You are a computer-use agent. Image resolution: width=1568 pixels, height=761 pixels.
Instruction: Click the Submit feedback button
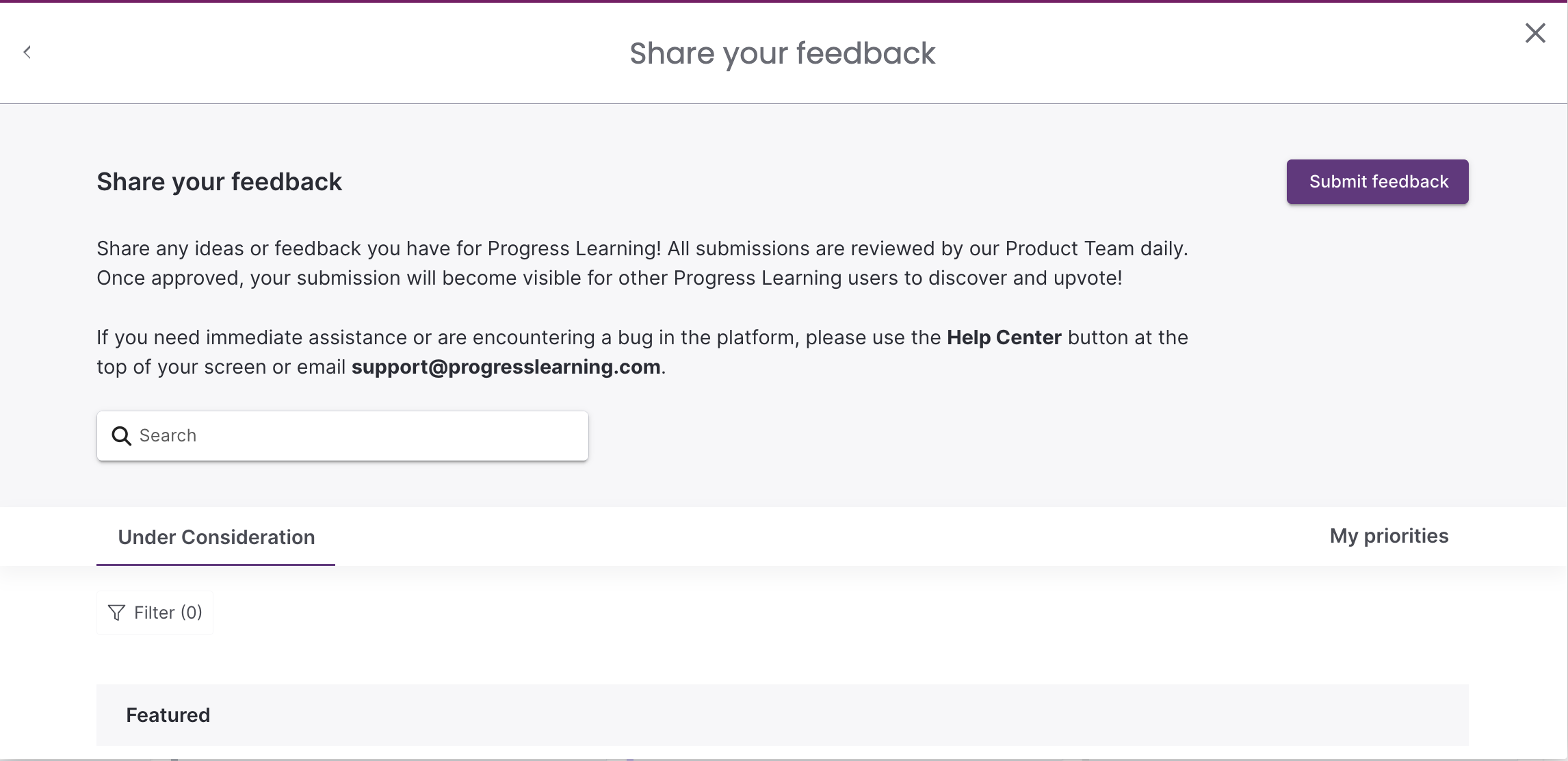click(1377, 181)
